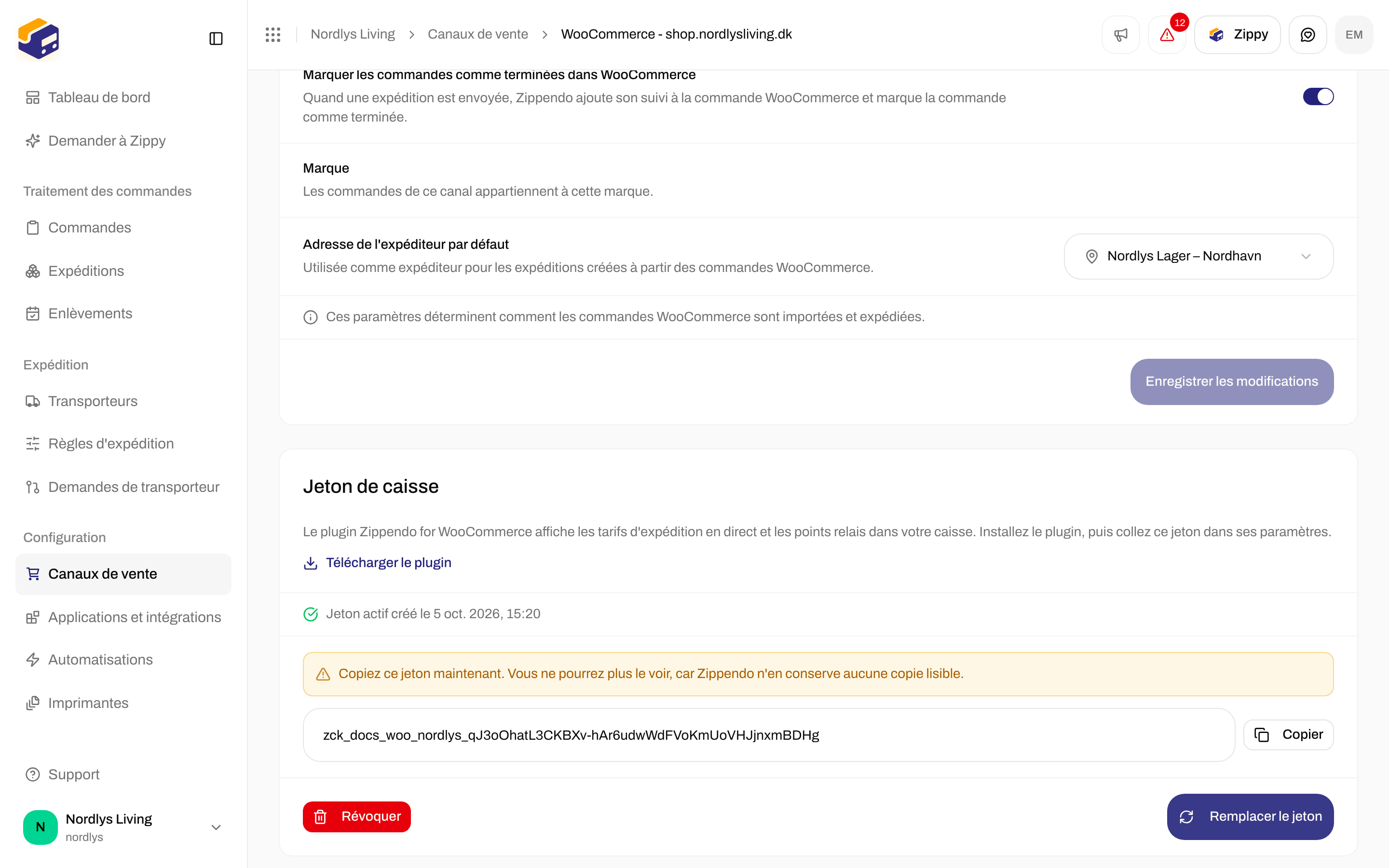1389x868 pixels.
Task: Open the alerts warning icon with badge 12
Action: point(1167,34)
